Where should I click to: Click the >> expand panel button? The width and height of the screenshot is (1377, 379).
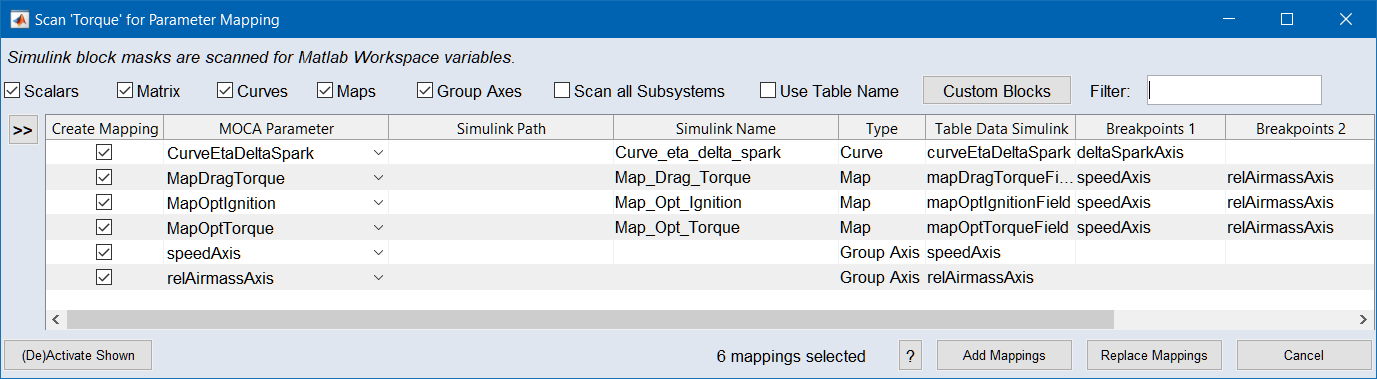pyautogui.click(x=22, y=130)
